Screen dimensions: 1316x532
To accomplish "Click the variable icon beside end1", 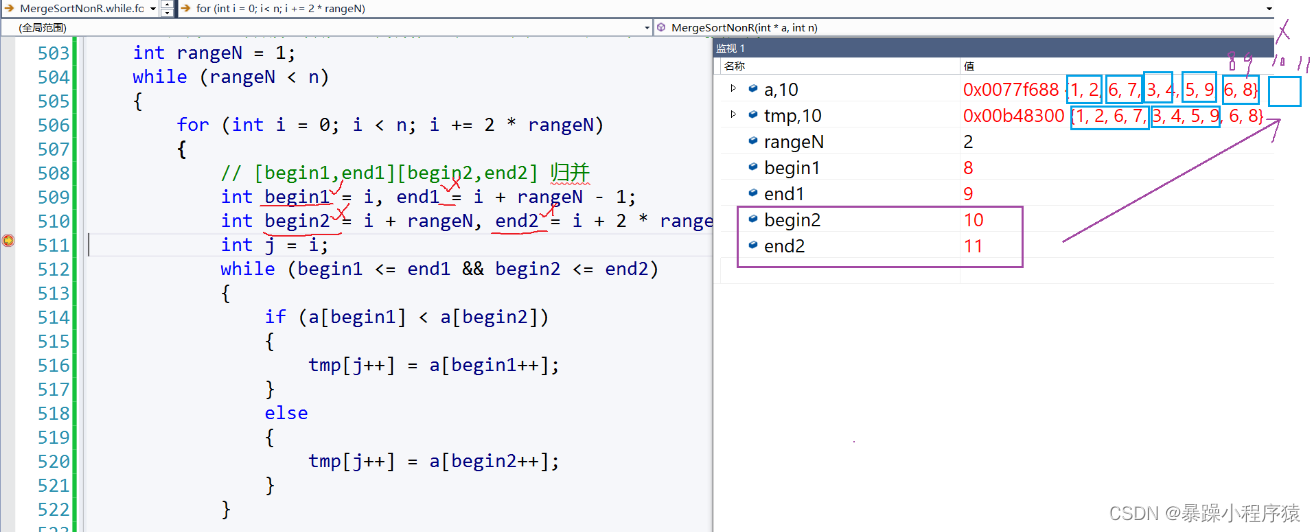I will pyautogui.click(x=753, y=194).
